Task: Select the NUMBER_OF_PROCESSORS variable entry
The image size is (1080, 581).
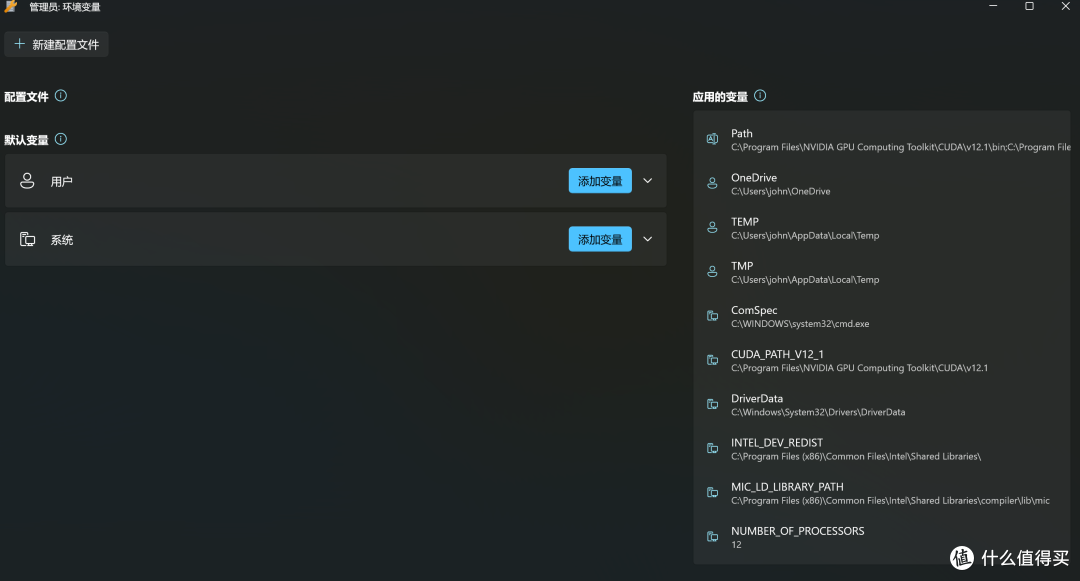Action: coord(880,537)
